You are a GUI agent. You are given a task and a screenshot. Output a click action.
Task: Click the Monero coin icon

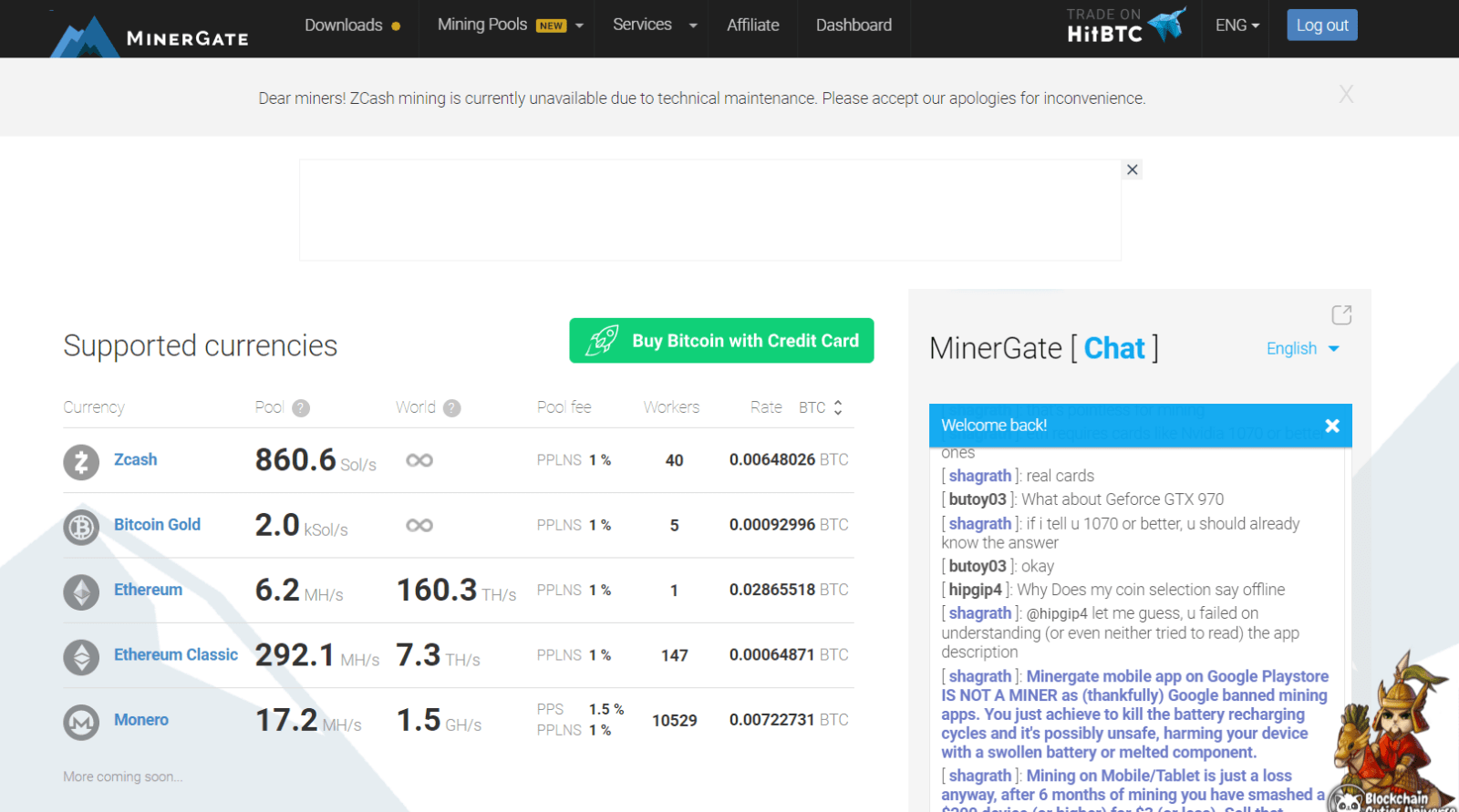tap(81, 722)
